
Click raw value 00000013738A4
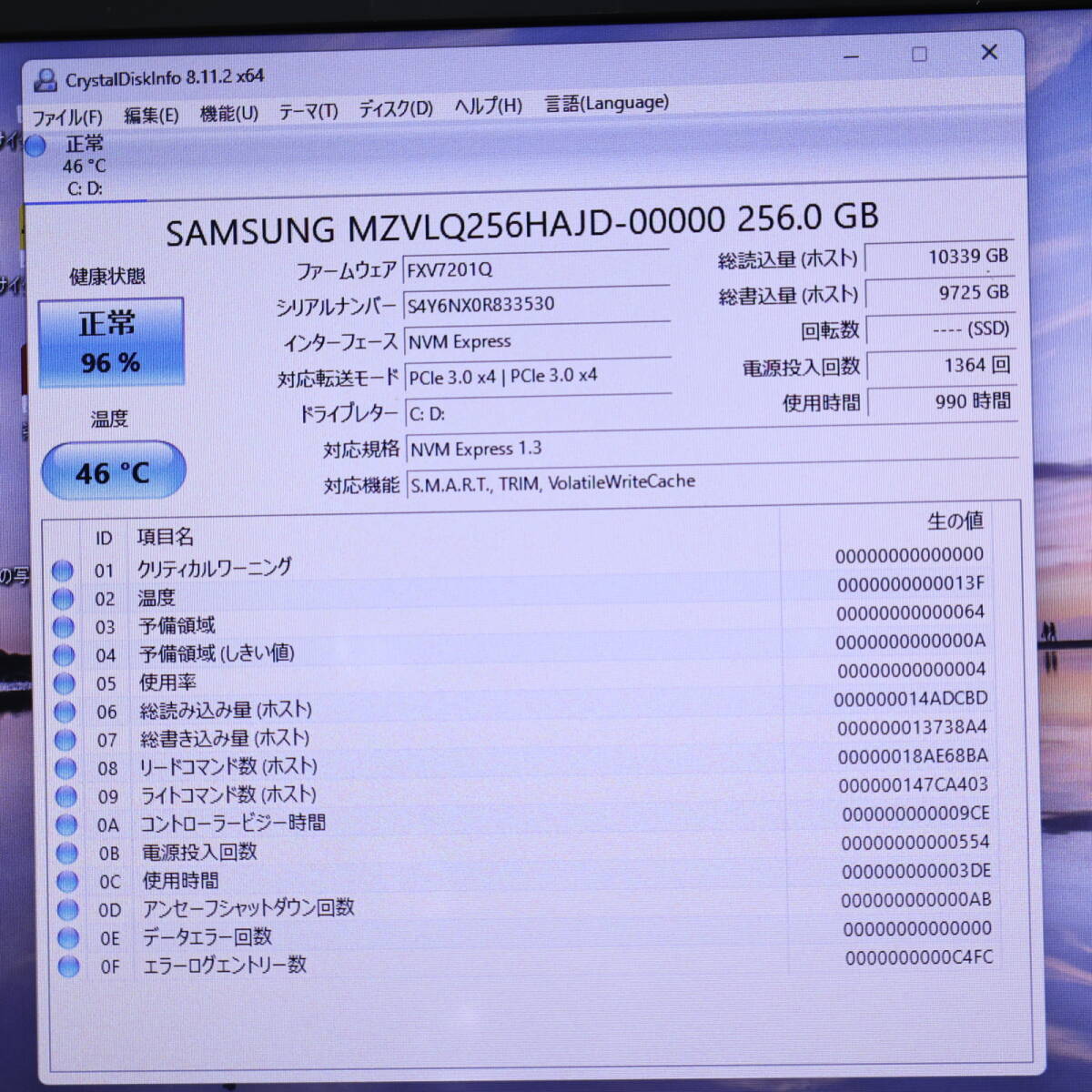(912, 728)
